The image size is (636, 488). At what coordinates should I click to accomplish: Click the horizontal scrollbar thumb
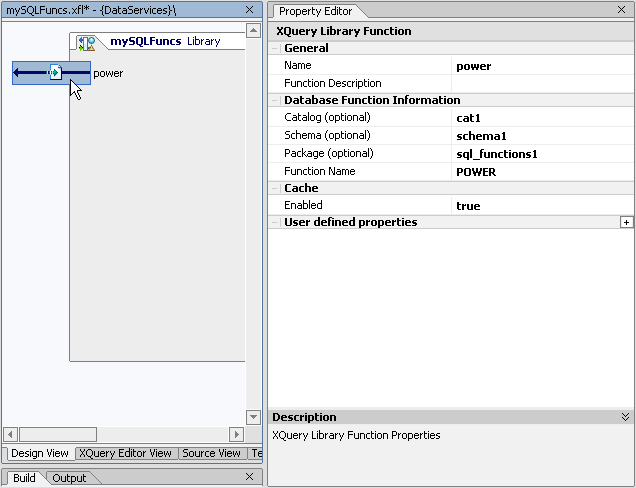click(58, 434)
